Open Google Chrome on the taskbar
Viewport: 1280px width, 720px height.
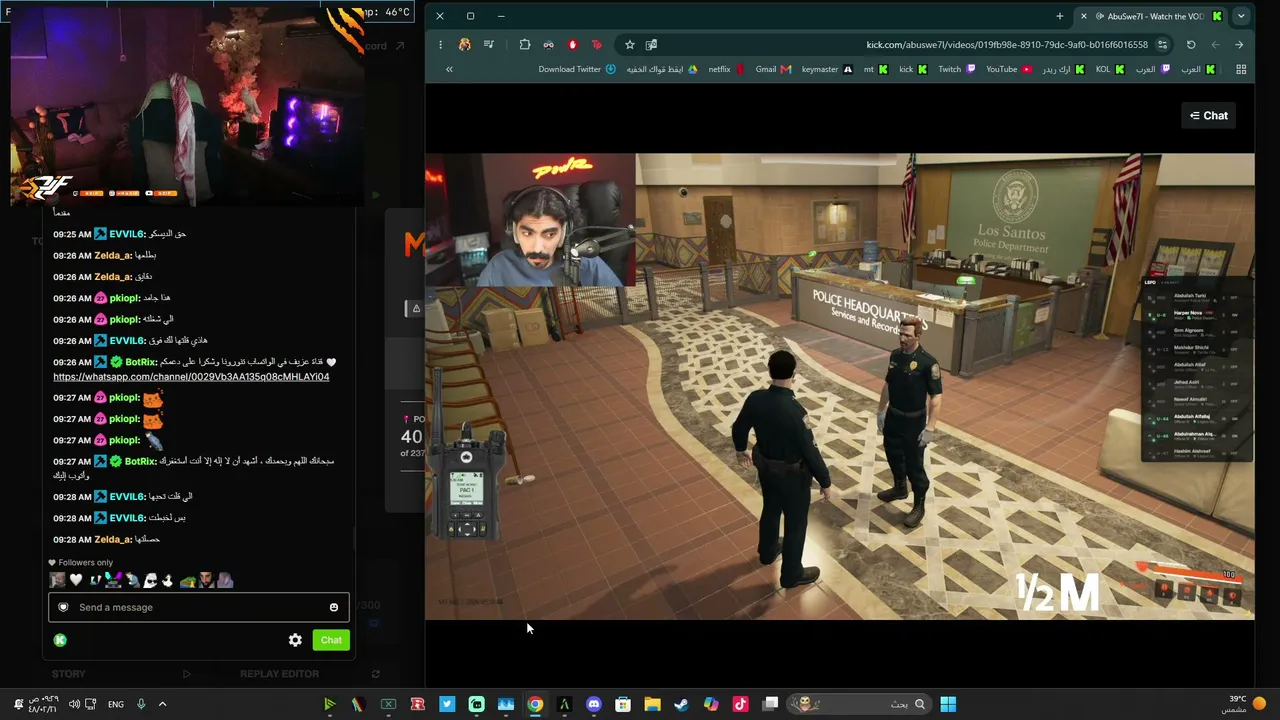tap(535, 704)
